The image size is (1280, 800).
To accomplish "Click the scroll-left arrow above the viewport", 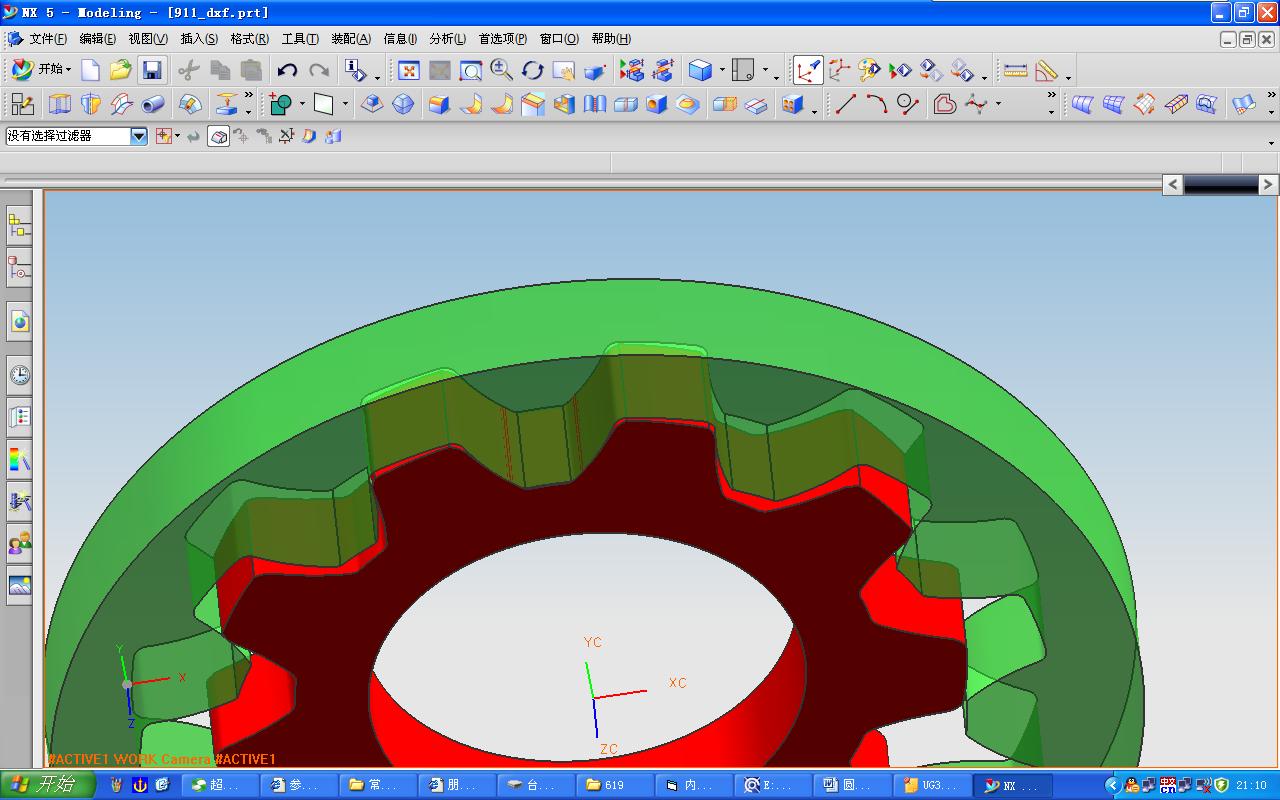I will (1173, 184).
